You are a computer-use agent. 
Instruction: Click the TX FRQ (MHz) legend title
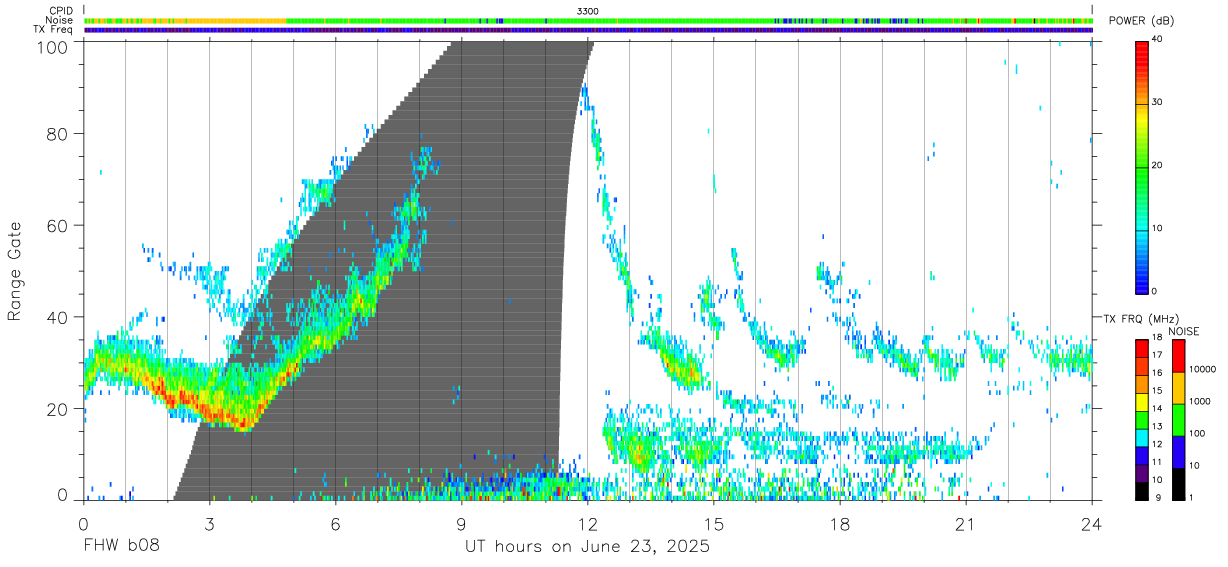[1139, 319]
